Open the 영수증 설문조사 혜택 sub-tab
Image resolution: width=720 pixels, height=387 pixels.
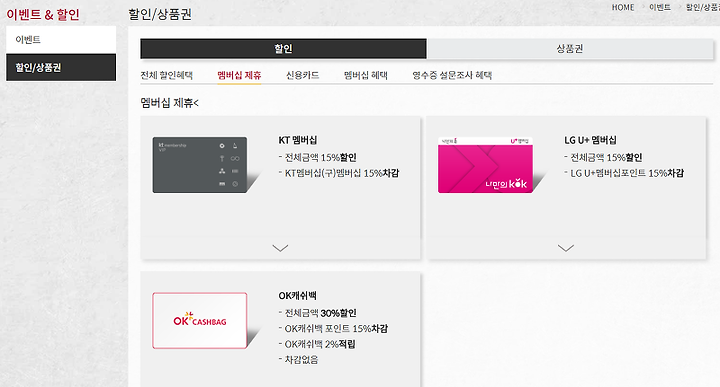(x=452, y=75)
